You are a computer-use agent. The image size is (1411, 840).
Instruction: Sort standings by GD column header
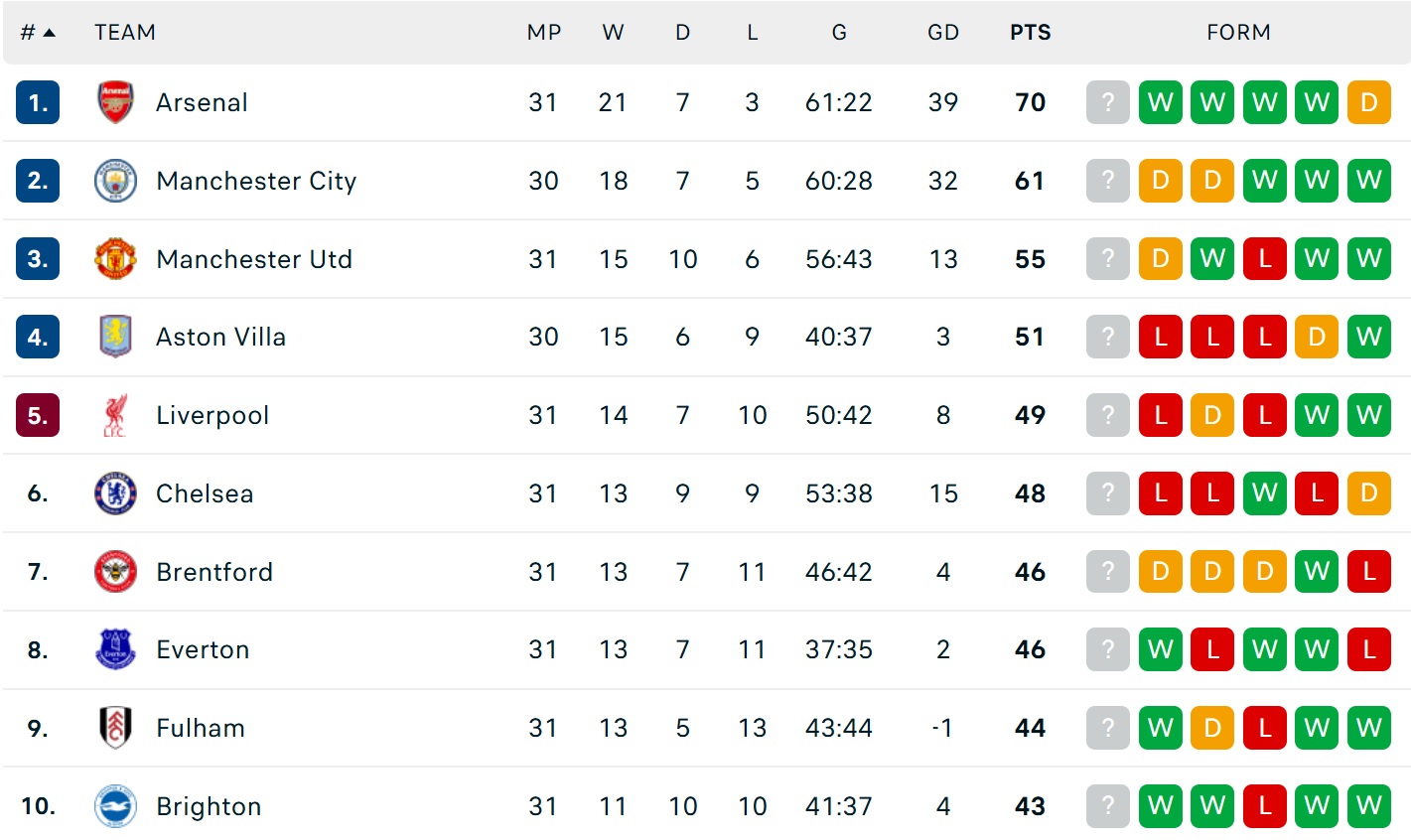tap(942, 33)
